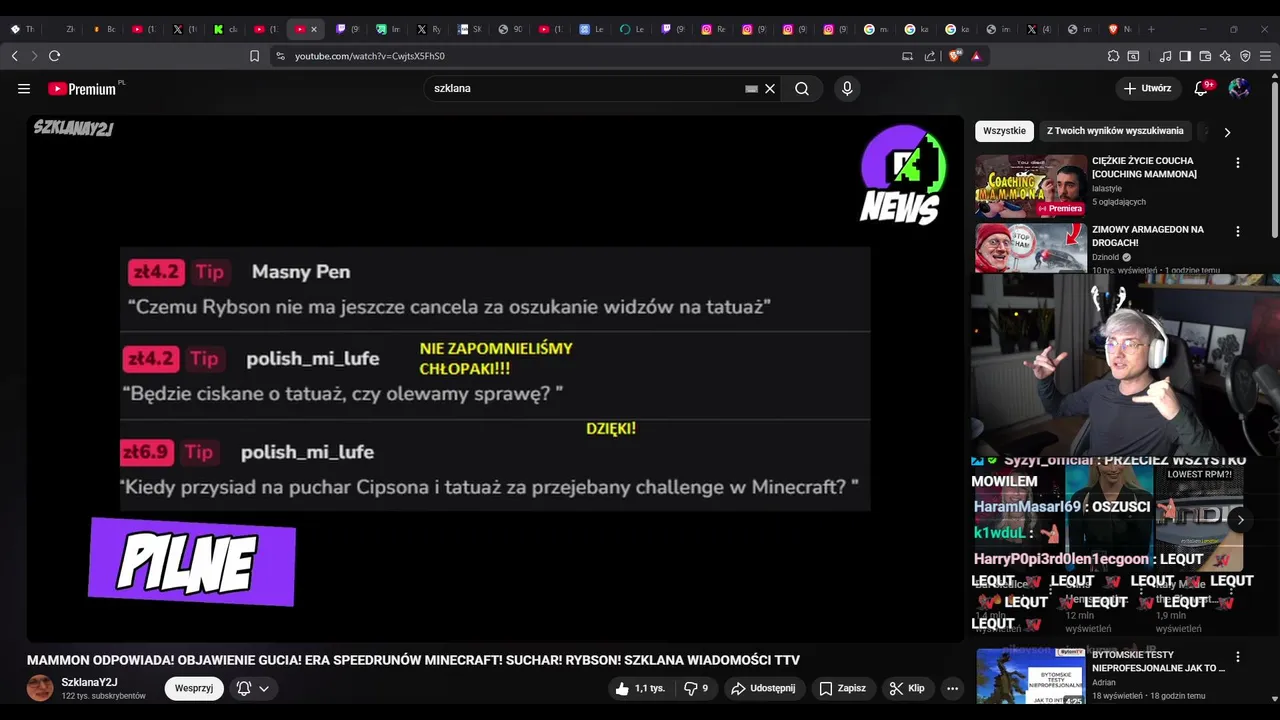Click the share page icon in address bar
The width and height of the screenshot is (1280, 720).
930,56
